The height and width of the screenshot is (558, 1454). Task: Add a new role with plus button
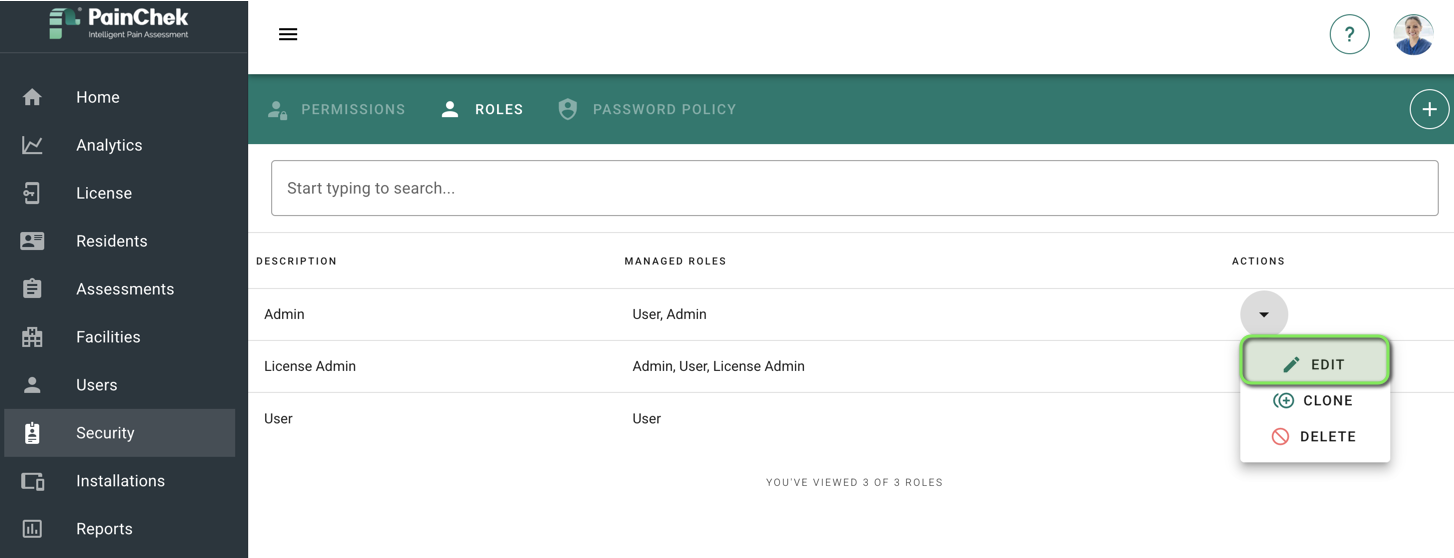(1429, 110)
